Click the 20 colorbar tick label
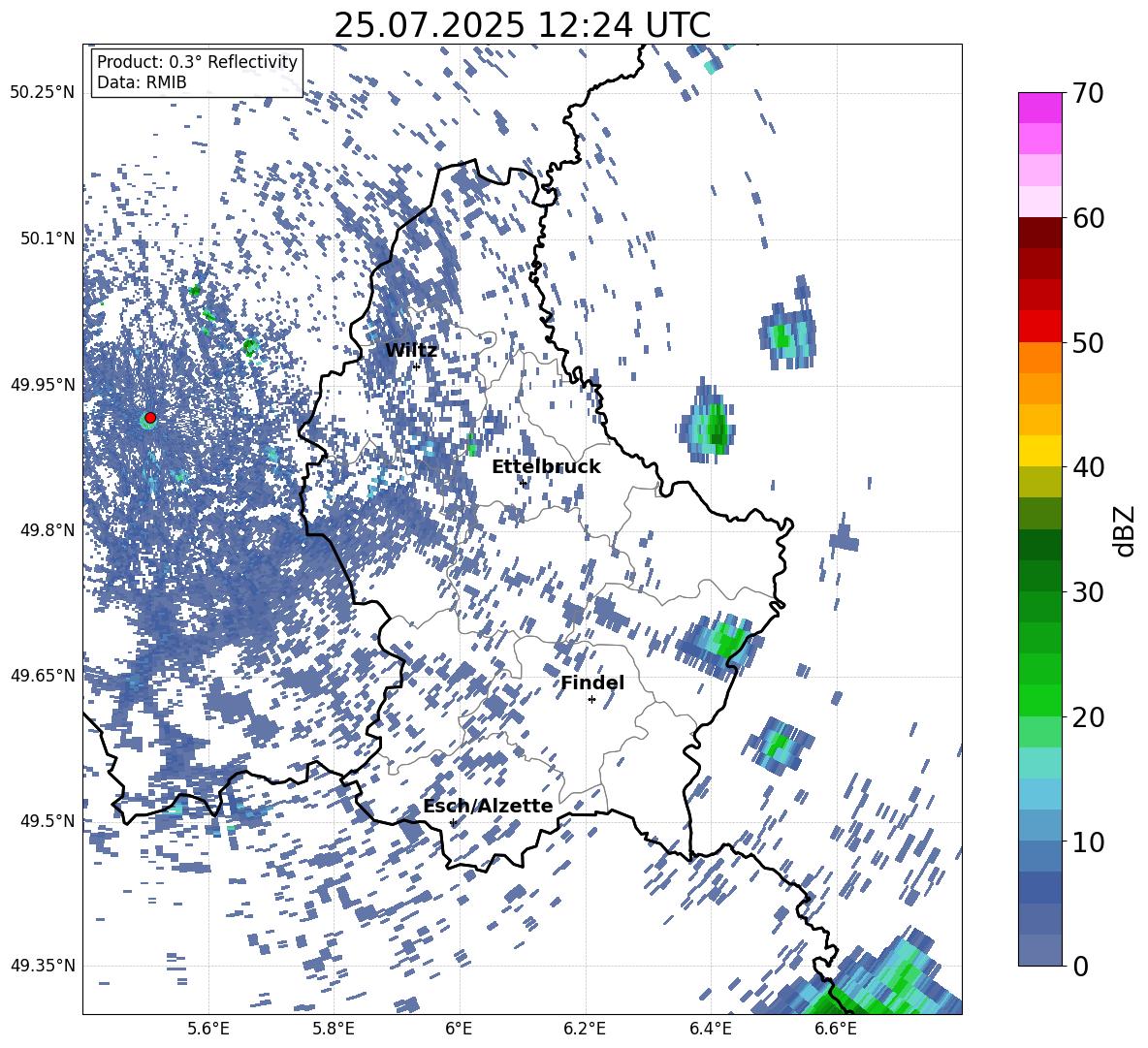The width and height of the screenshot is (1148, 1048). (x=1088, y=716)
